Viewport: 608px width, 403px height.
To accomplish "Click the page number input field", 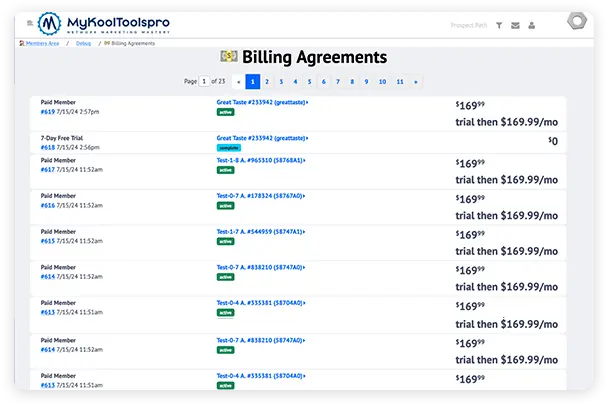I will [x=204, y=81].
